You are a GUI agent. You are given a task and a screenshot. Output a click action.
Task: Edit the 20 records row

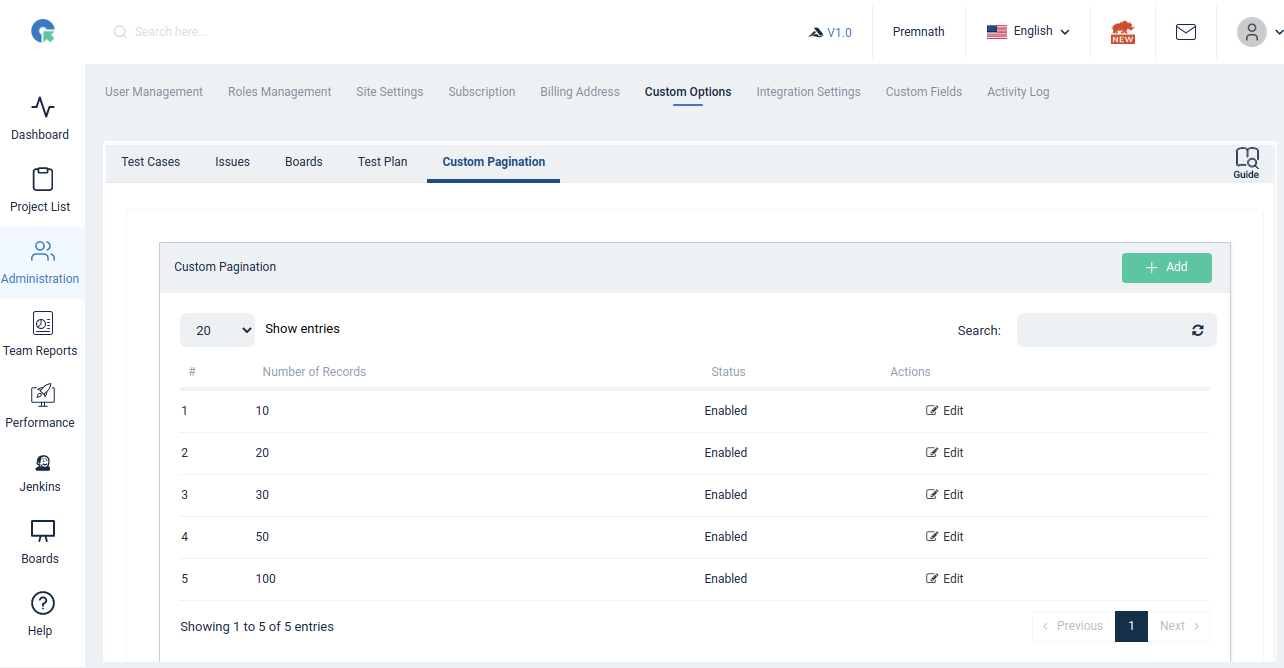click(945, 453)
